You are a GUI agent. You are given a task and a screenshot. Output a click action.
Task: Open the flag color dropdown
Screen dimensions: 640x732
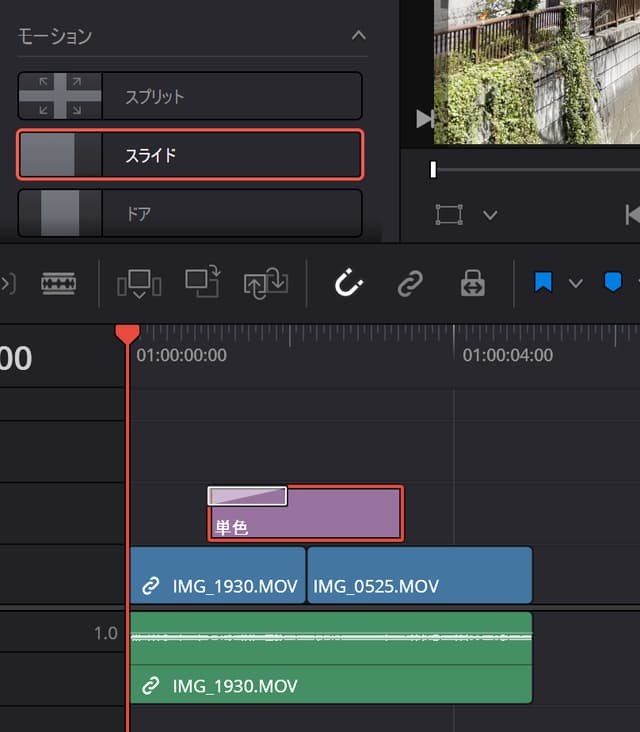coord(576,283)
